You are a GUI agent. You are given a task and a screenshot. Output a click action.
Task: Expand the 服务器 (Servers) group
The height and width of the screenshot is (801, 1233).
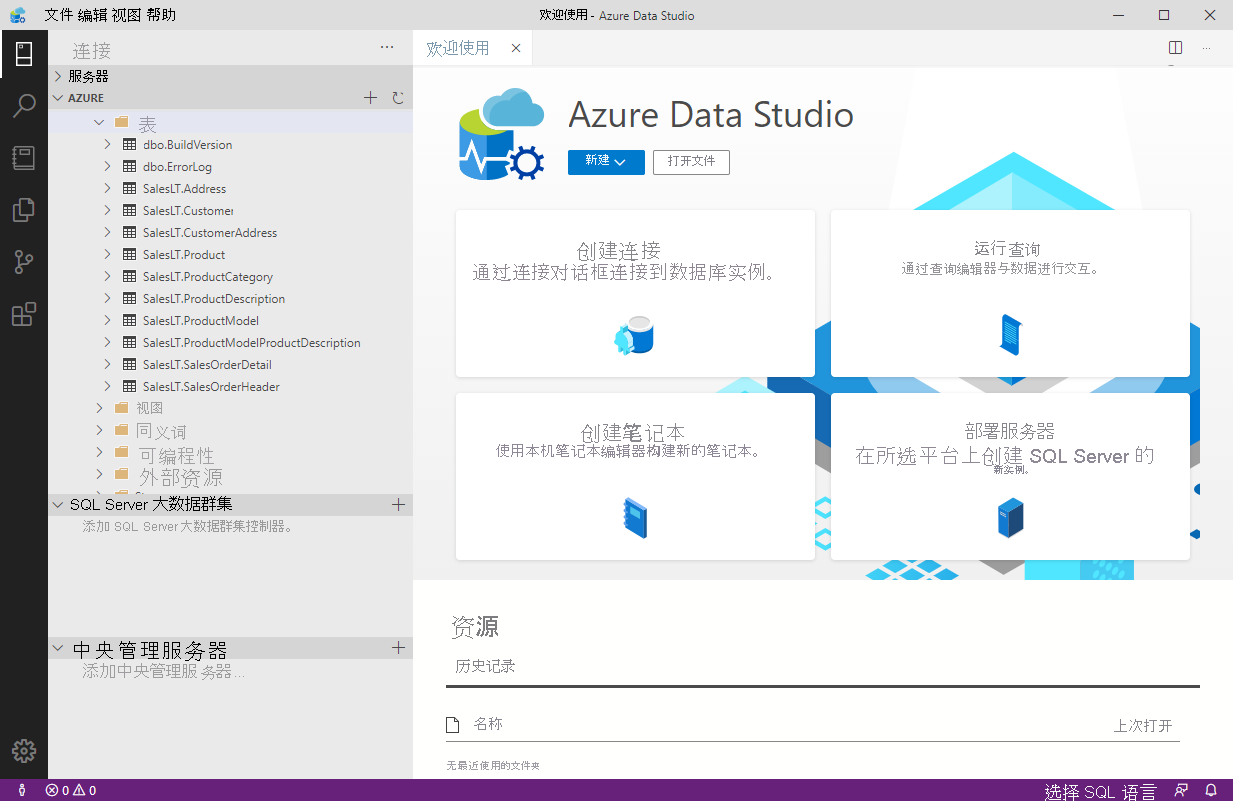[x=57, y=75]
